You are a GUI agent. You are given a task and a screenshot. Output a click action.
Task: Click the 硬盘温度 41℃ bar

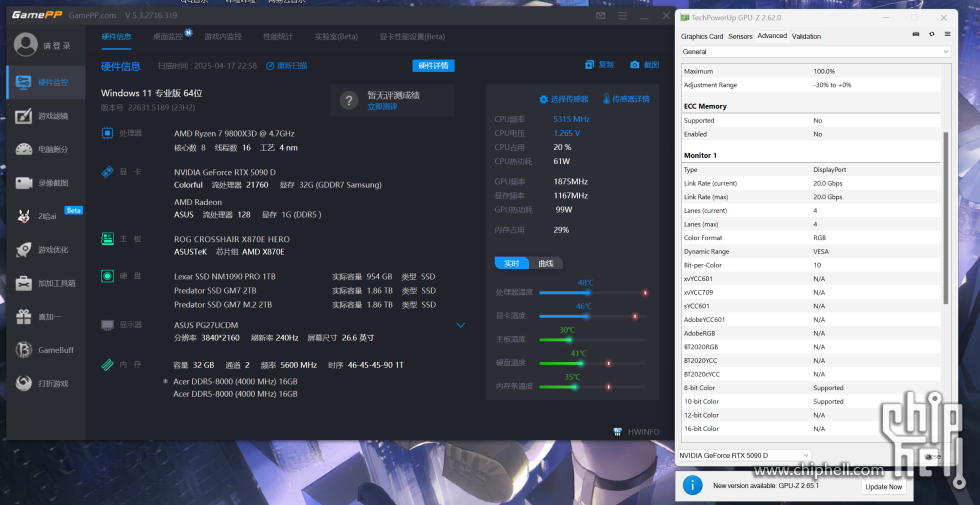tap(592, 363)
